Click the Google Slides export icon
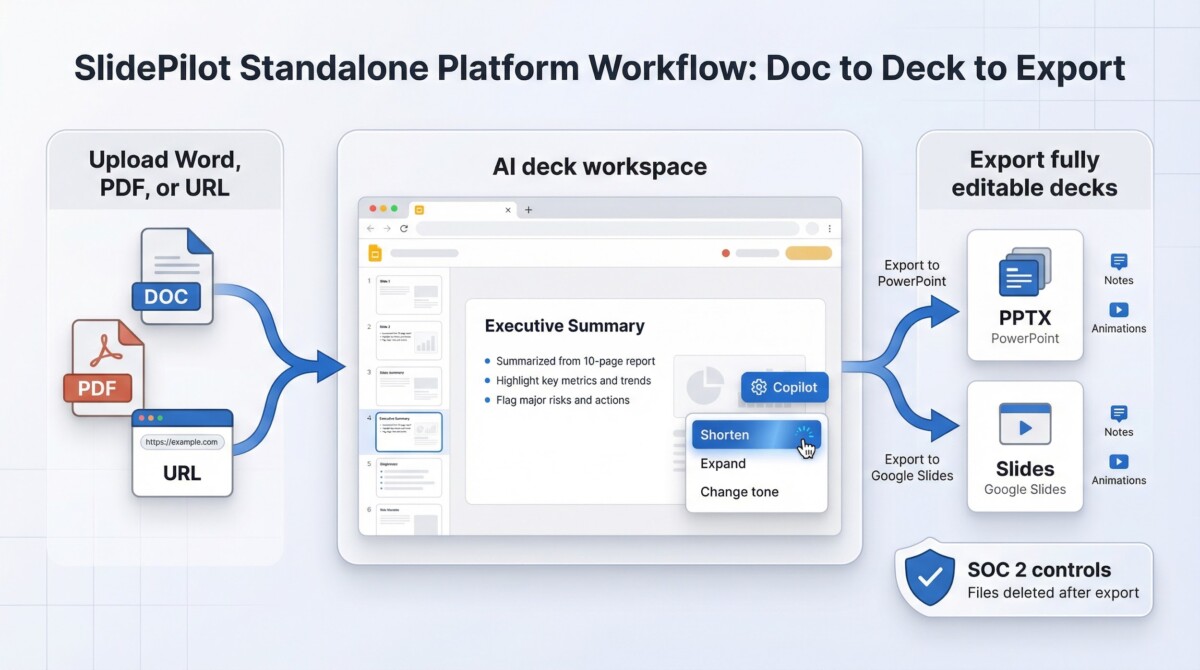This screenshot has width=1200, height=670. [1025, 424]
